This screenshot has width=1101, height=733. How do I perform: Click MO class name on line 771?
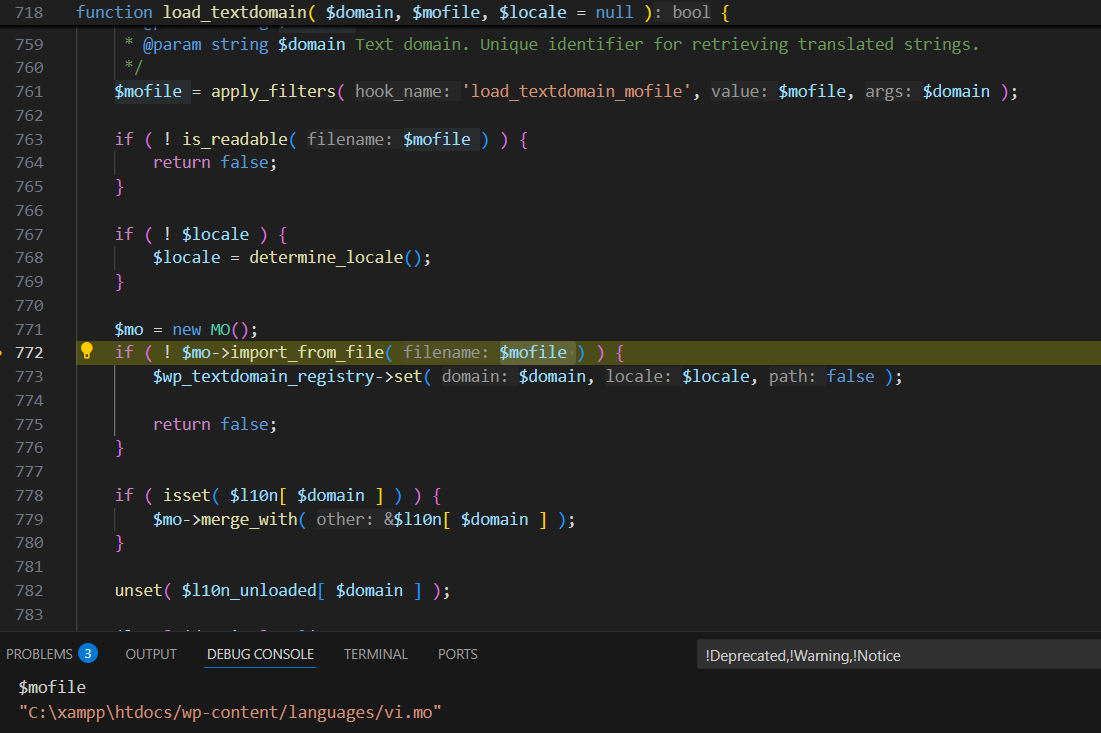[220, 329]
